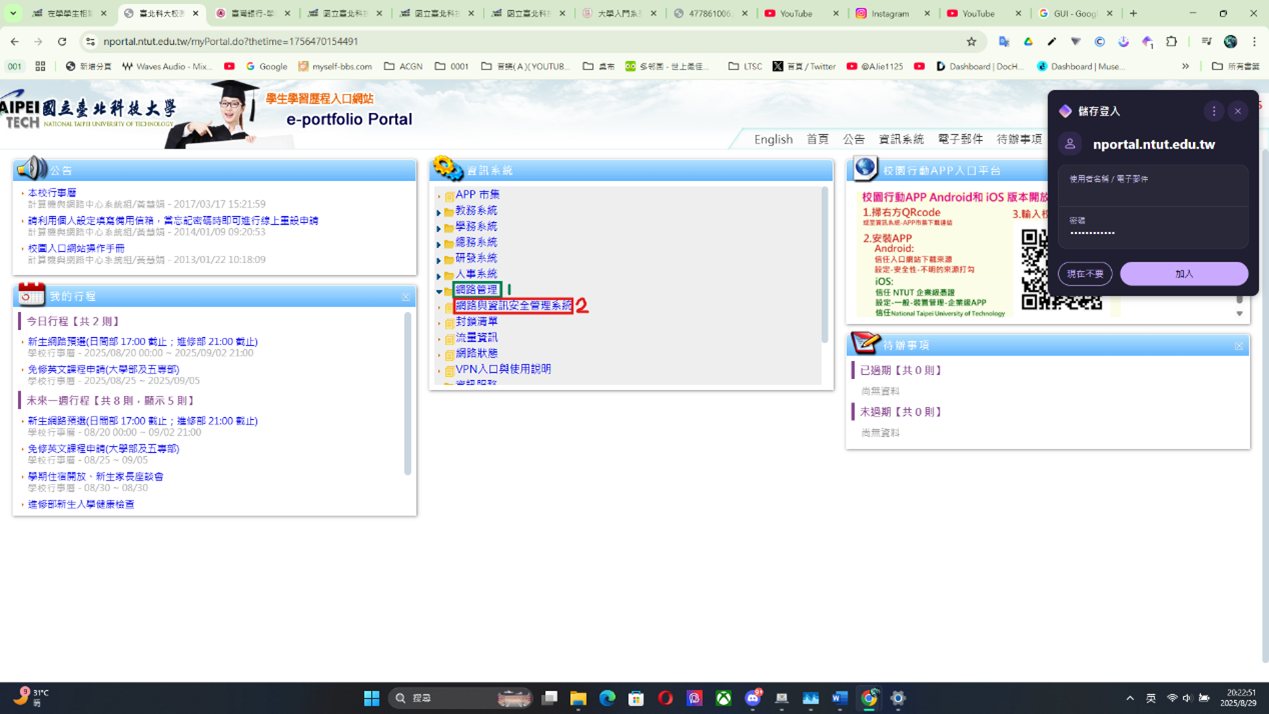Click the 加入 button in save-login popup
Image resolution: width=1269 pixels, height=714 pixels.
(1183, 274)
